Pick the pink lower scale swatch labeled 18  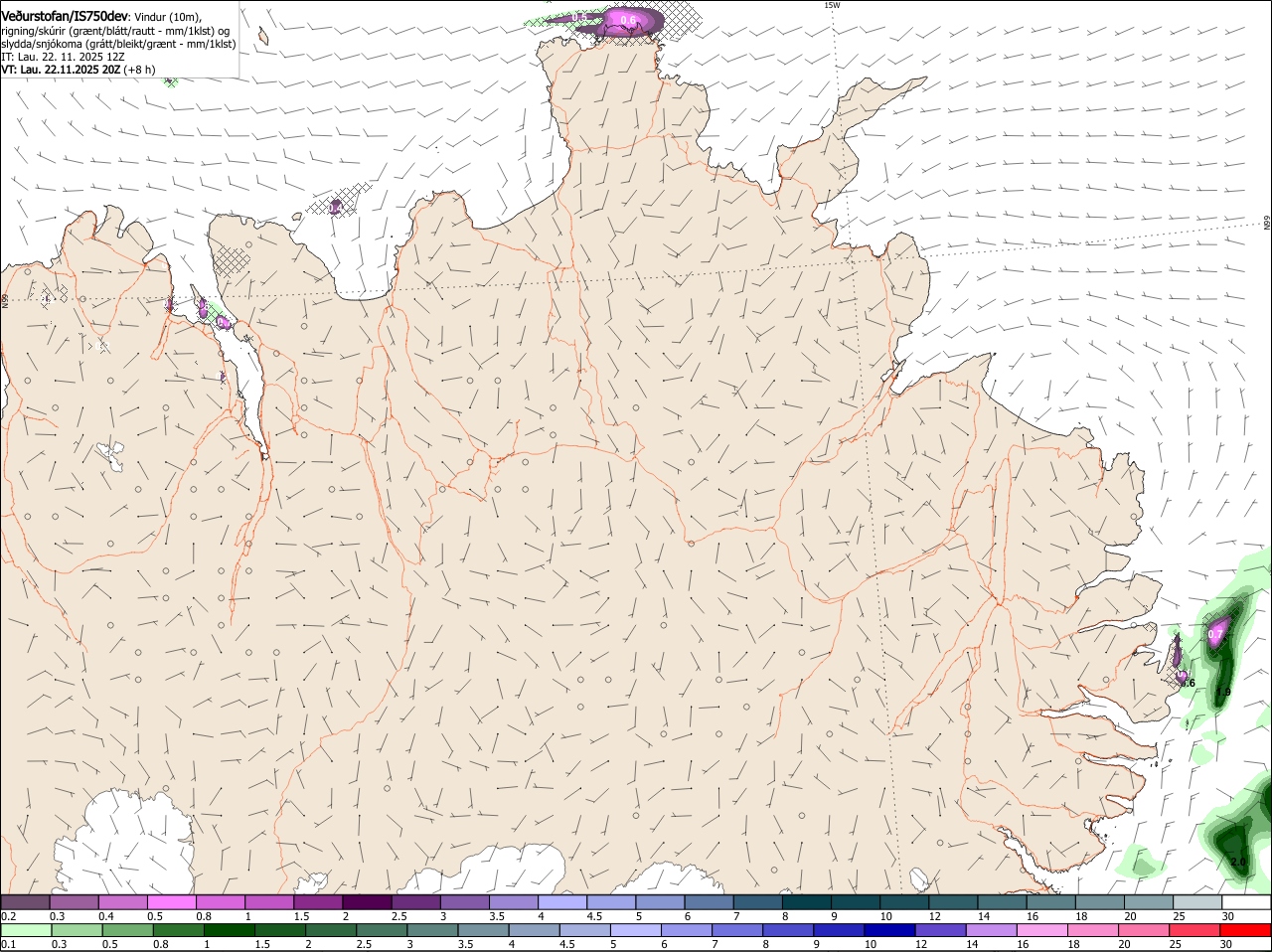pyautogui.click(x=1091, y=930)
